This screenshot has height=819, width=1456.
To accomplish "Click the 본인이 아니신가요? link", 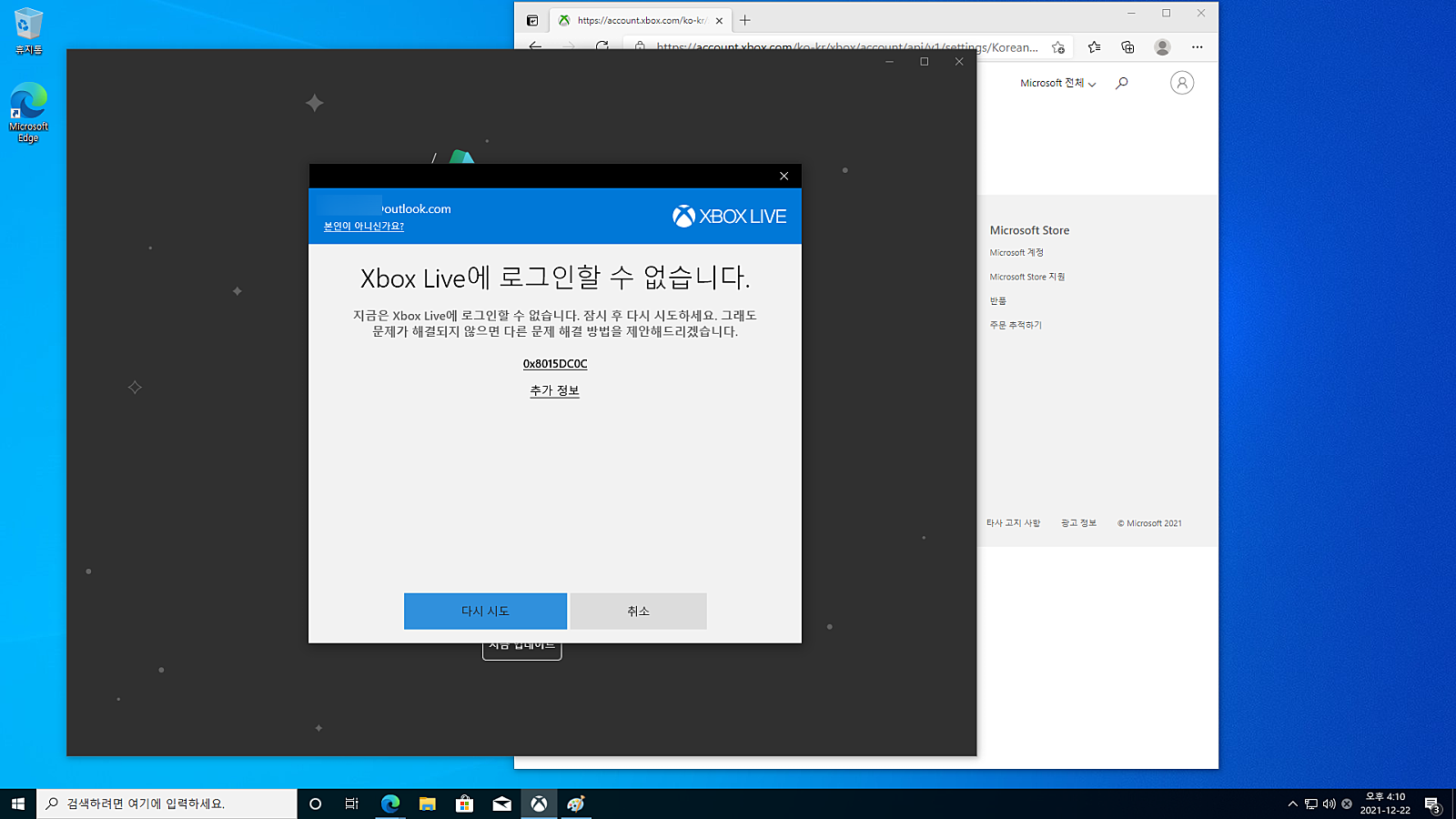I will [364, 227].
